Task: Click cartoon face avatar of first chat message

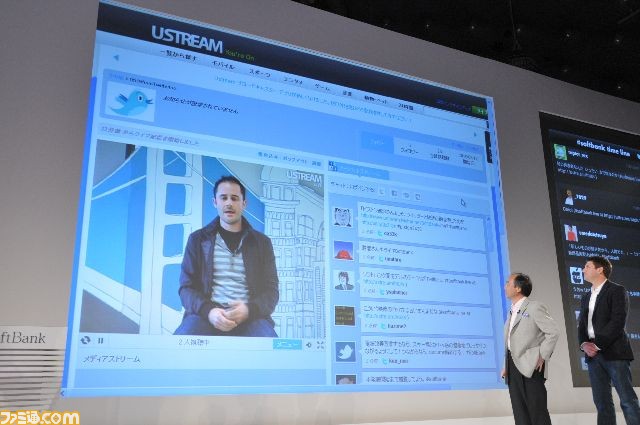Action: coord(343,217)
